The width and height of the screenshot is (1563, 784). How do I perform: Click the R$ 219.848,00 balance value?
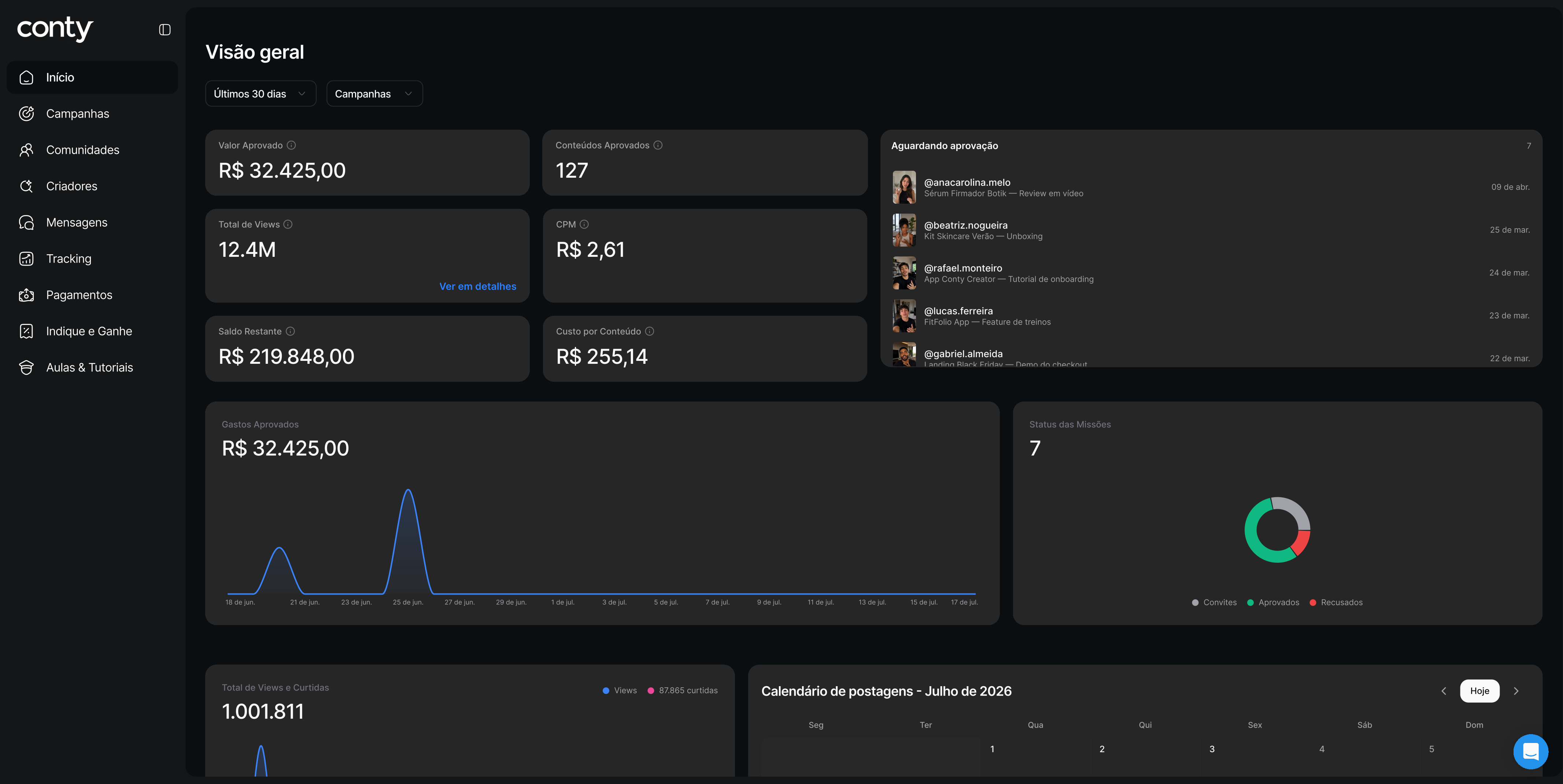coord(287,356)
